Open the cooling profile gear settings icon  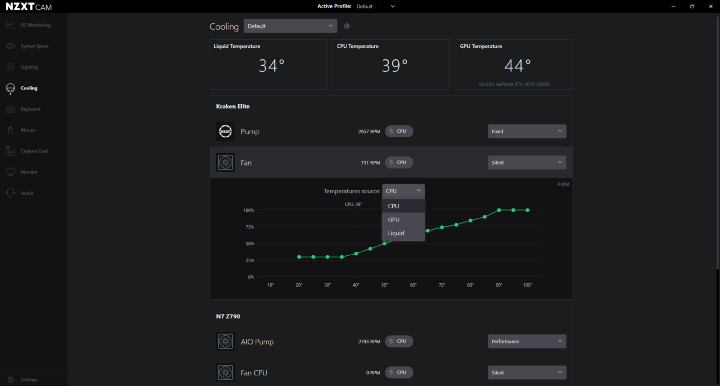click(x=347, y=26)
